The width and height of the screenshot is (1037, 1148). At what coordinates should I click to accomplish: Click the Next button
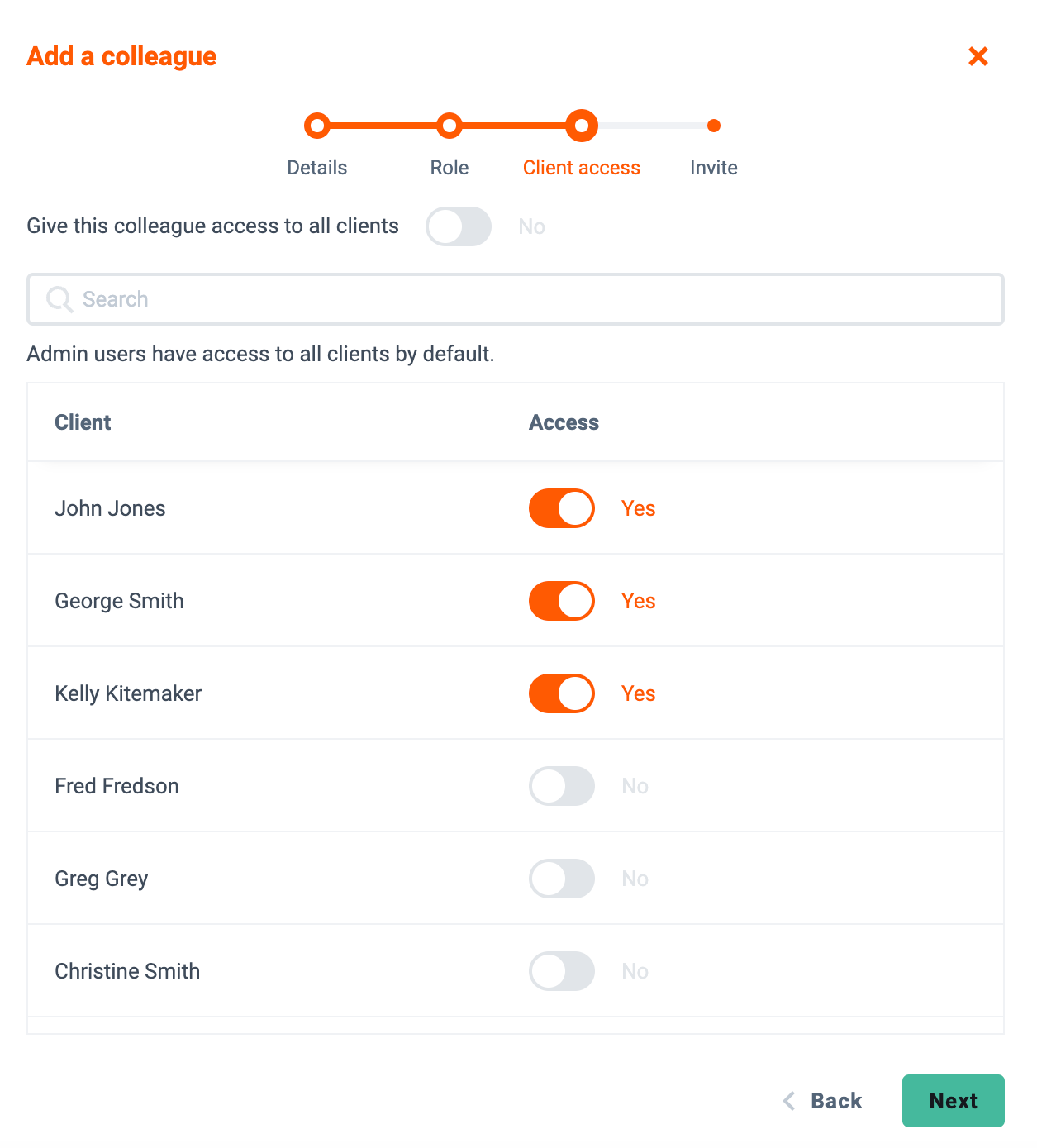pos(954,1101)
